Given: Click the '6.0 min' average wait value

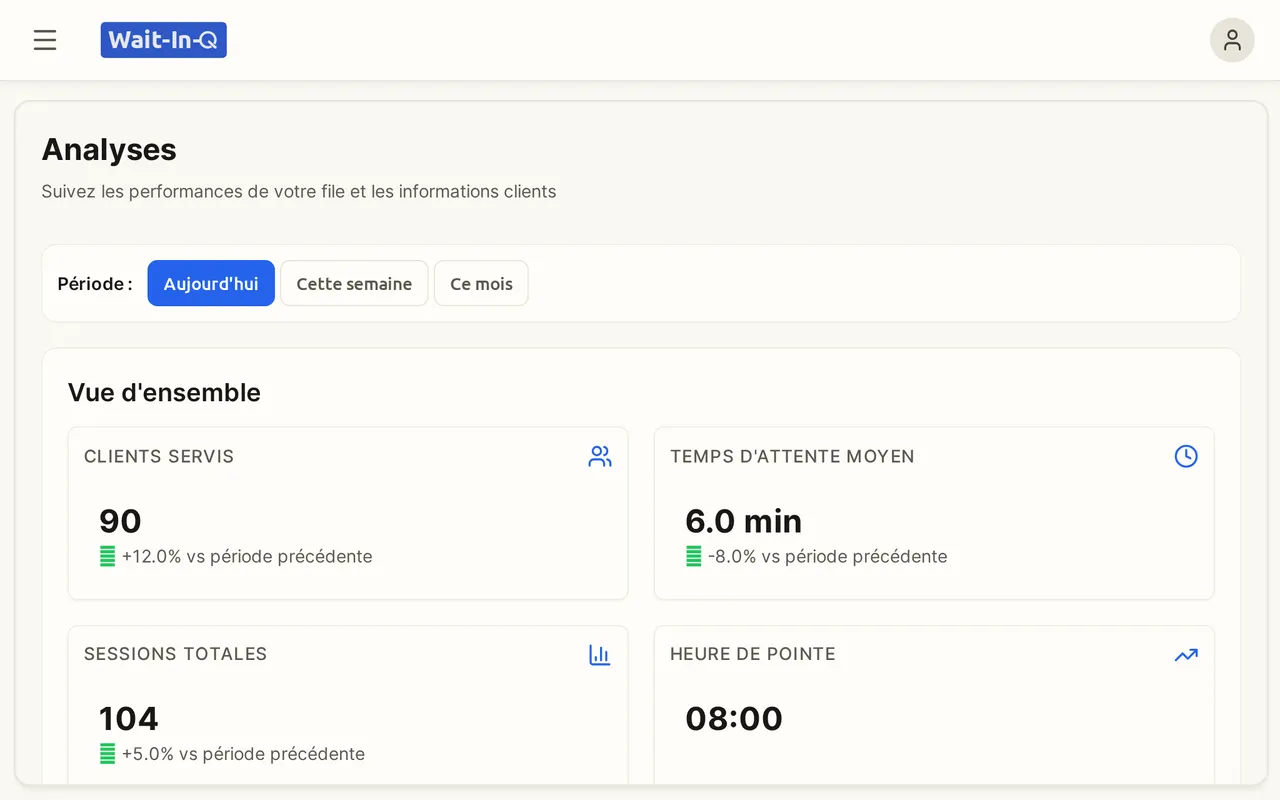Looking at the screenshot, I should (743, 521).
